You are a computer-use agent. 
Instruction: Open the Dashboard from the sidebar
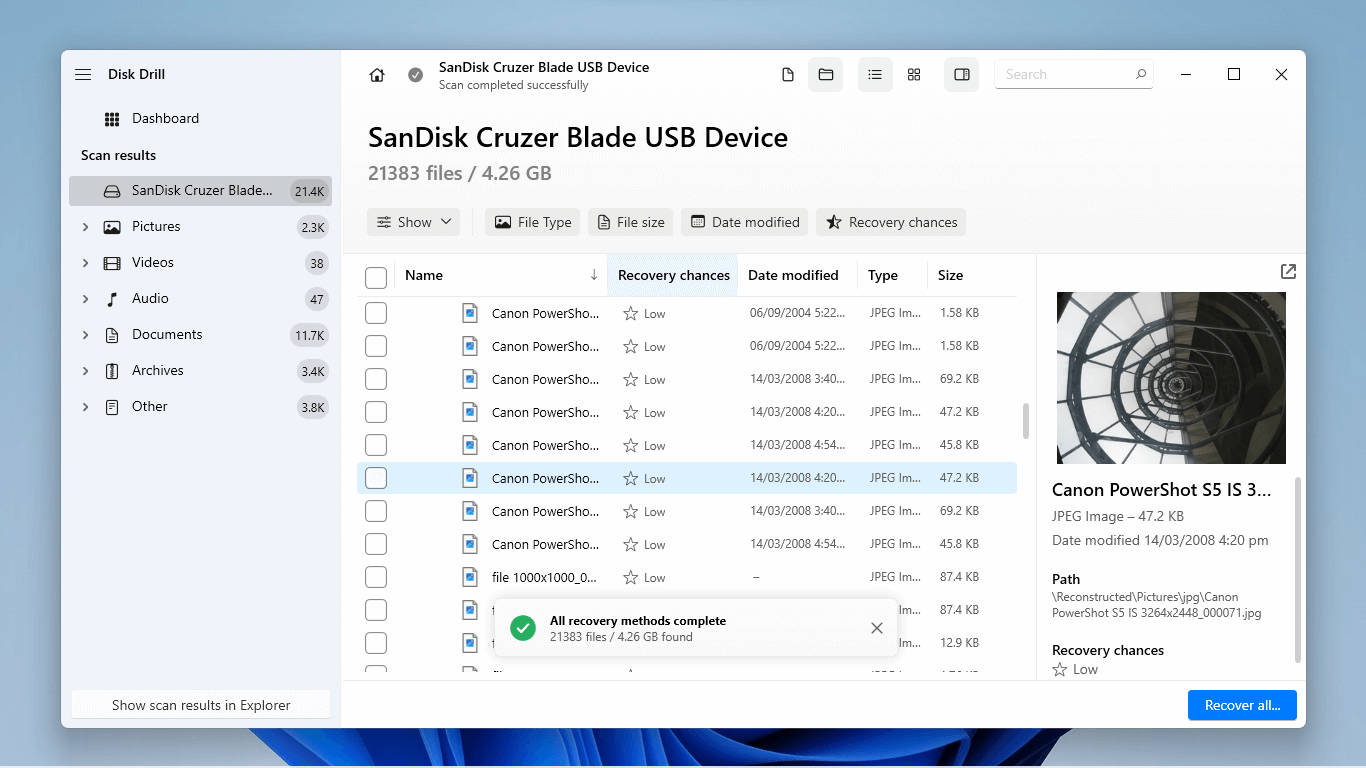pyautogui.click(x=164, y=118)
